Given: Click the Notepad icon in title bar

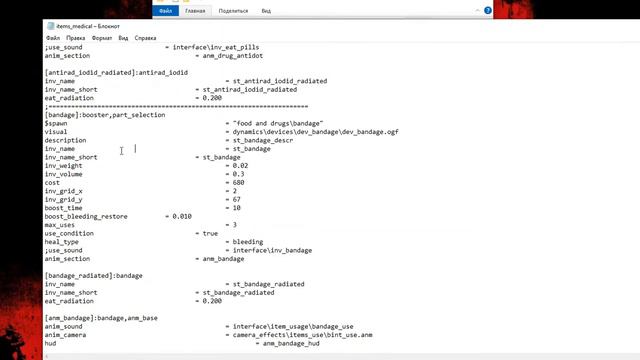Looking at the screenshot, I should pyautogui.click(x=51, y=26).
